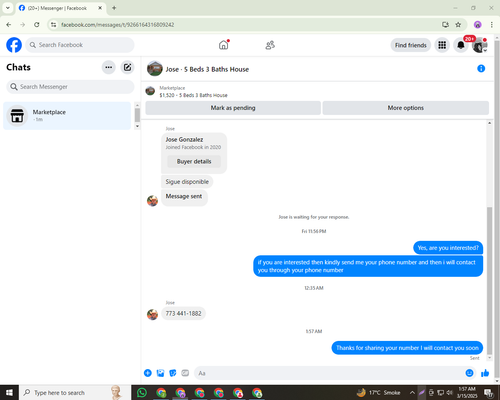Open the Windows Start menu

tap(9, 393)
